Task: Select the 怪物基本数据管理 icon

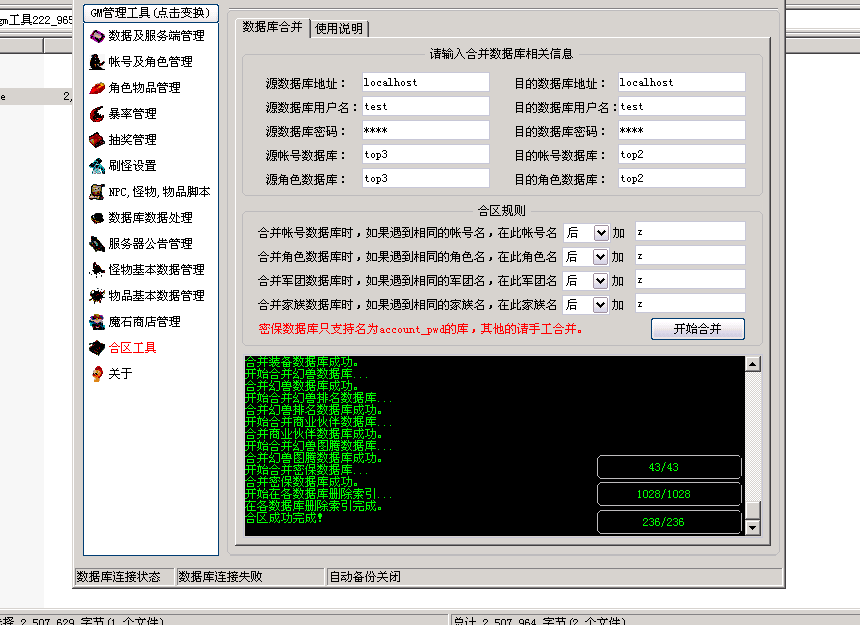Action: click(97, 270)
